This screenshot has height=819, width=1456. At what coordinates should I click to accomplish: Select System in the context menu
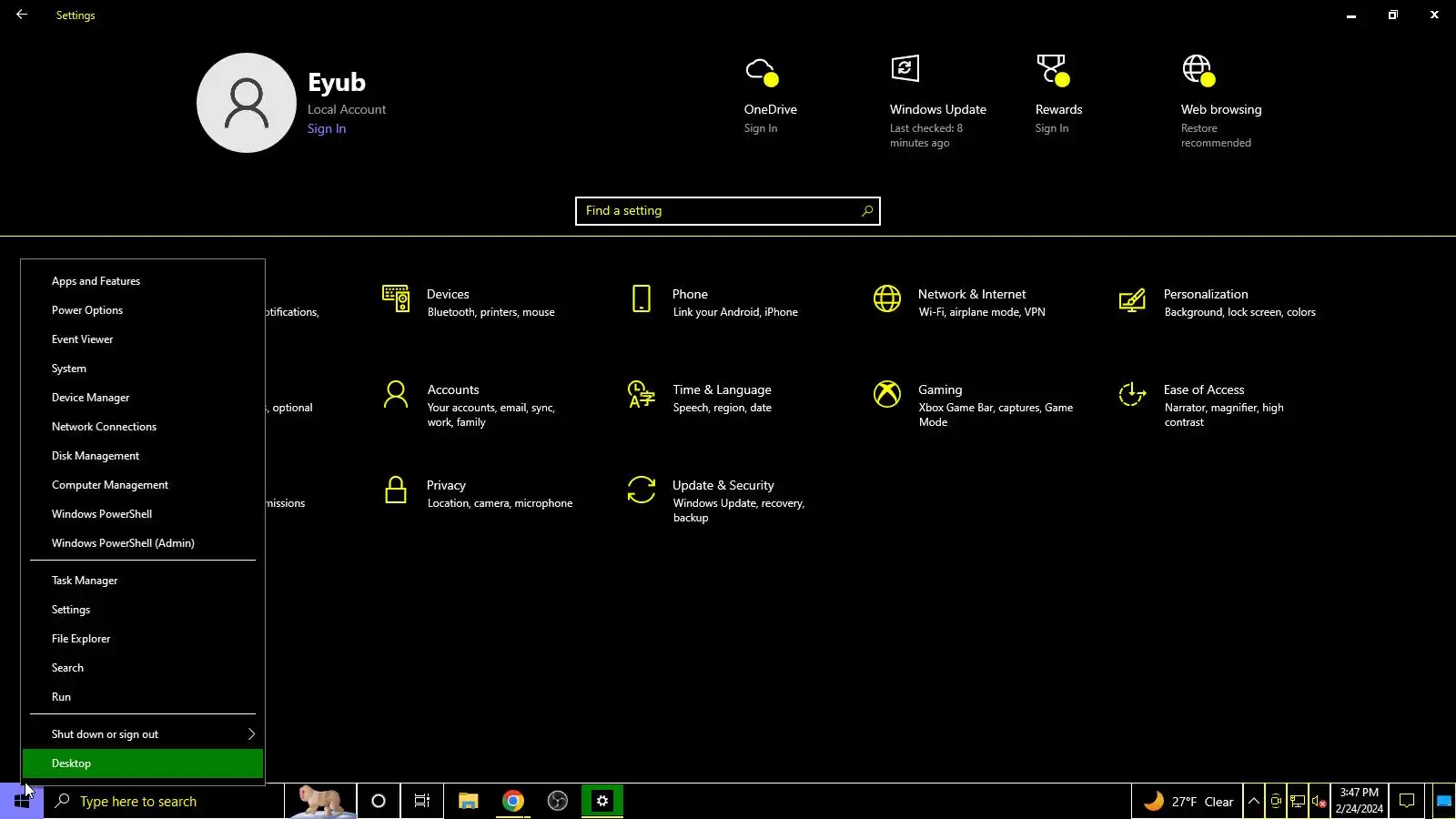143,369
